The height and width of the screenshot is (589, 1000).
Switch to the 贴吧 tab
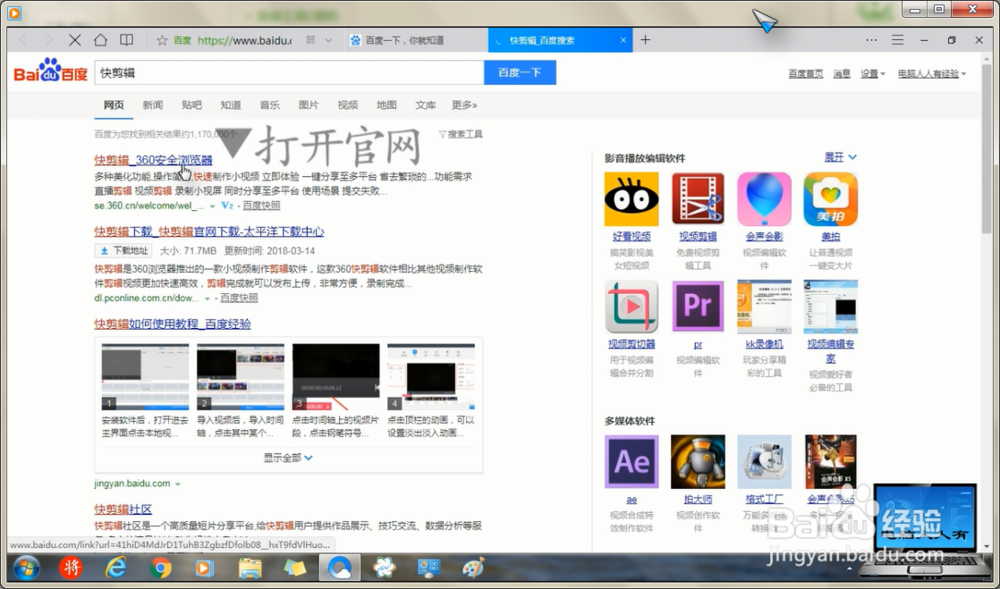pos(191,105)
